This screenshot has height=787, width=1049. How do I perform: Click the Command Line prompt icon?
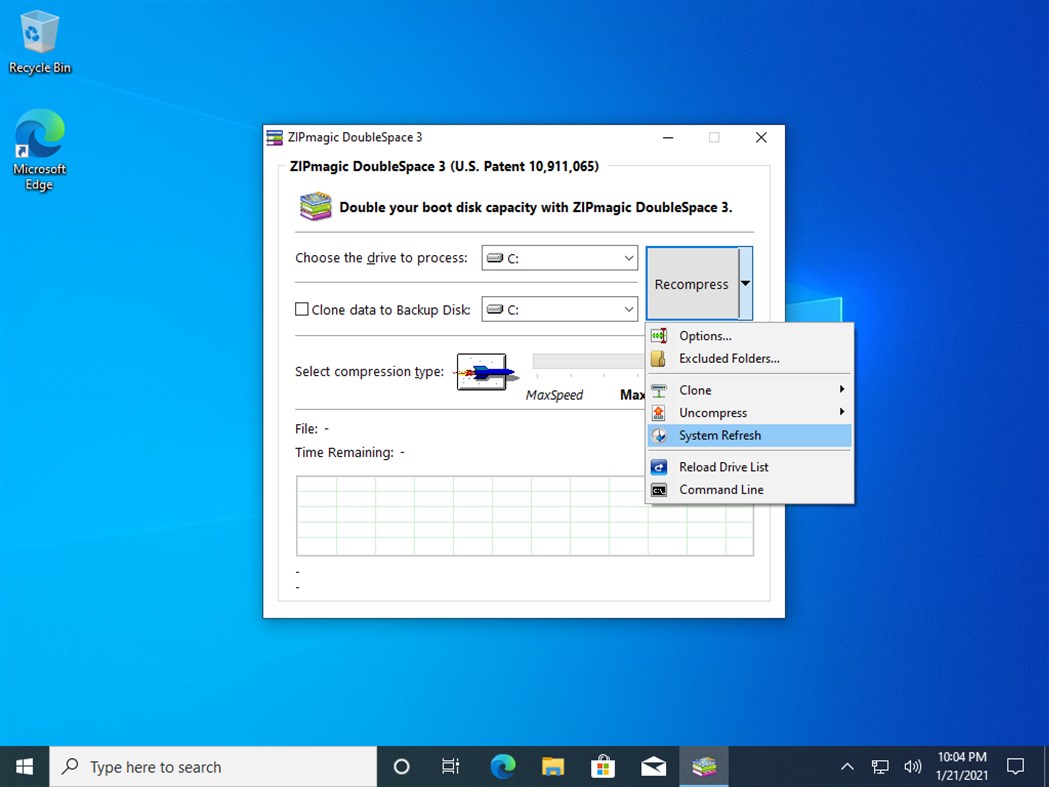(660, 490)
